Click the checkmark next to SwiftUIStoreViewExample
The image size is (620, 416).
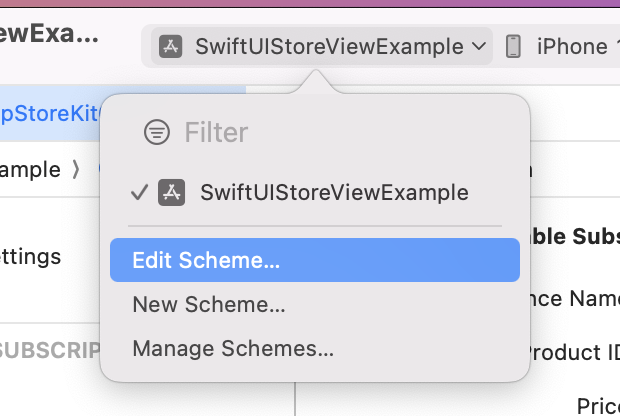[x=139, y=193]
